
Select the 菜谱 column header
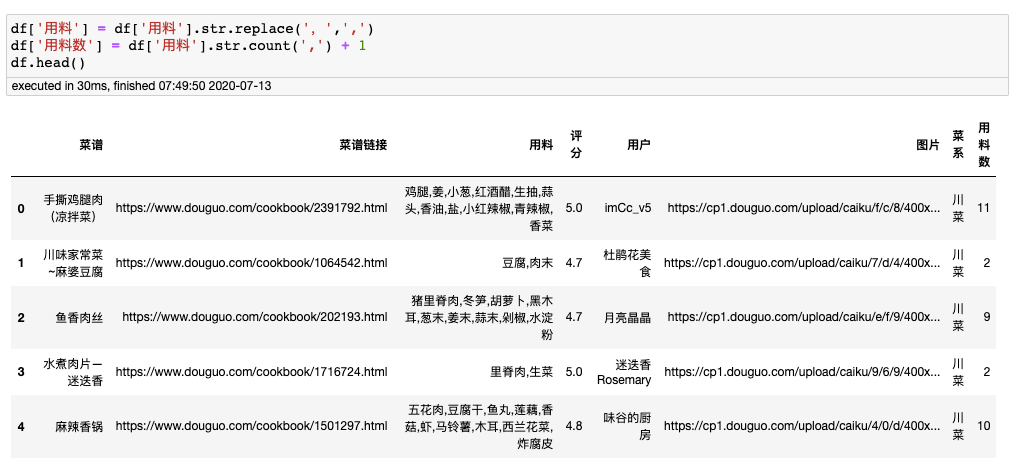[x=90, y=145]
